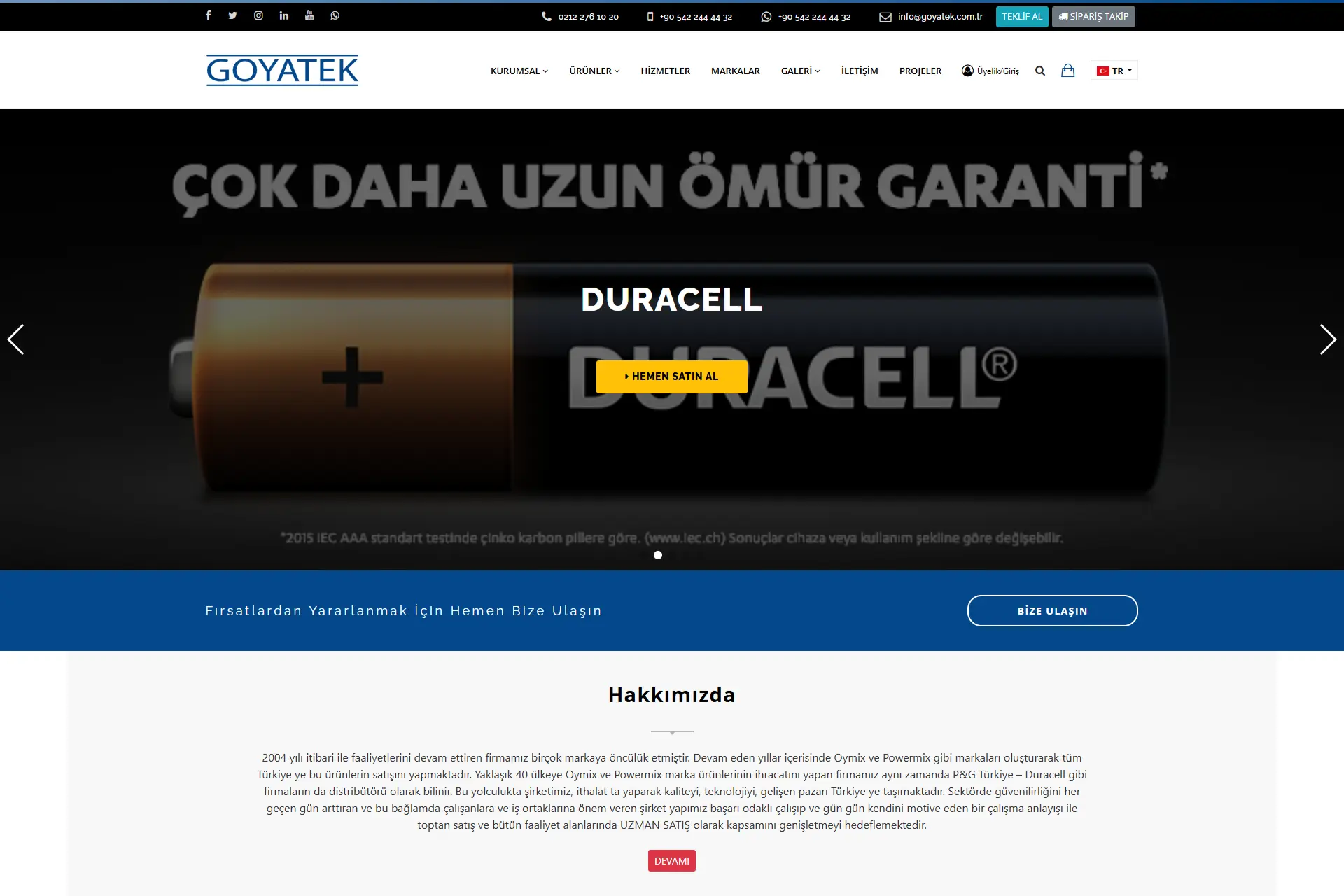Open the Twitter social icon
The image size is (1344, 896).
point(233,15)
